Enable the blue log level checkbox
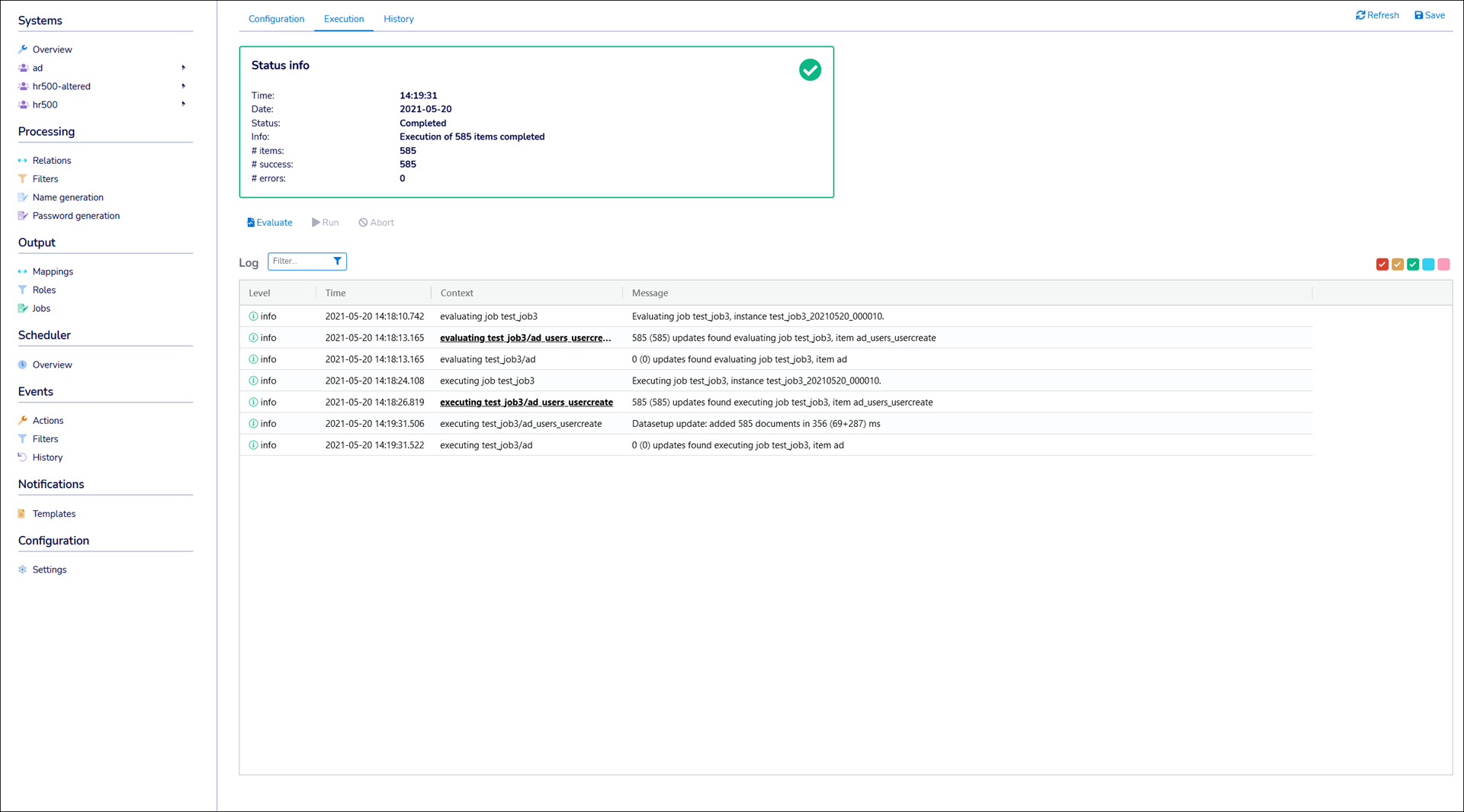 pos(1428,265)
